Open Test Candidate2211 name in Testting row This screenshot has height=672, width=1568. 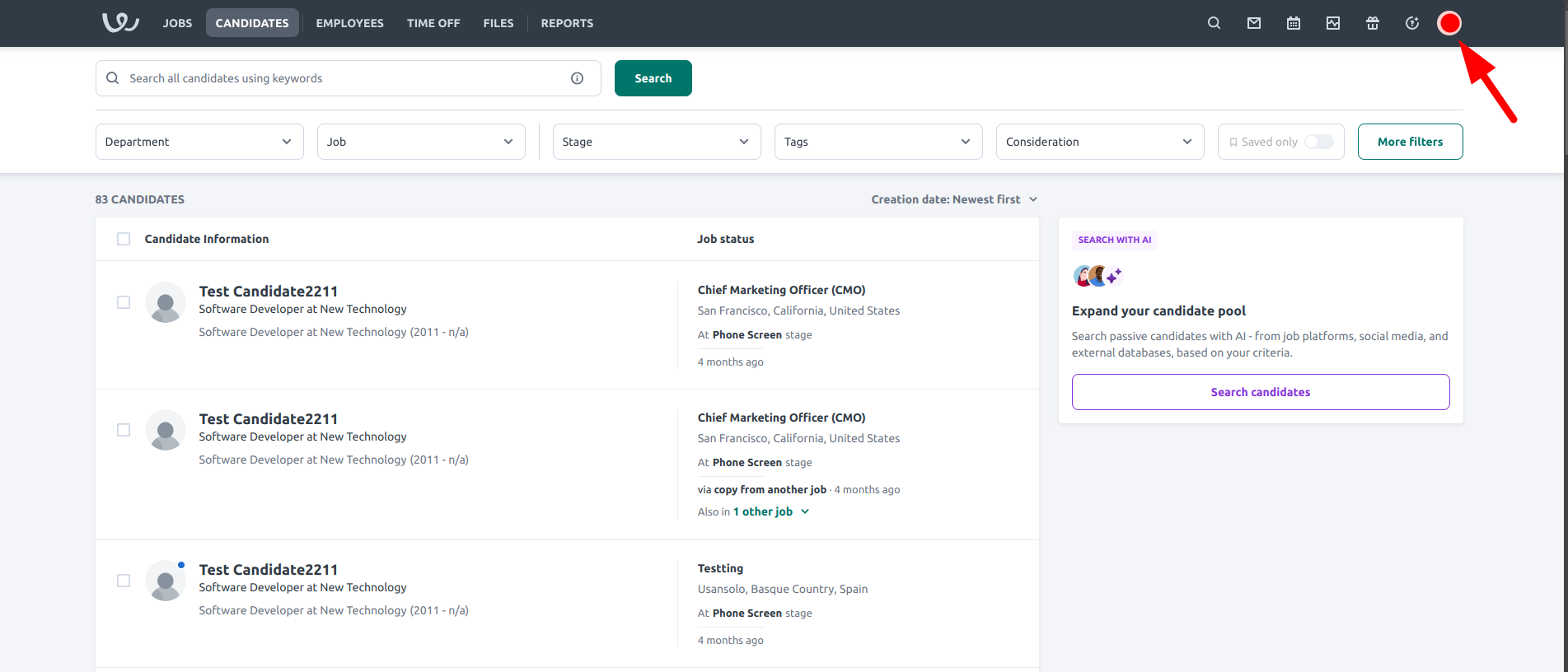point(269,569)
